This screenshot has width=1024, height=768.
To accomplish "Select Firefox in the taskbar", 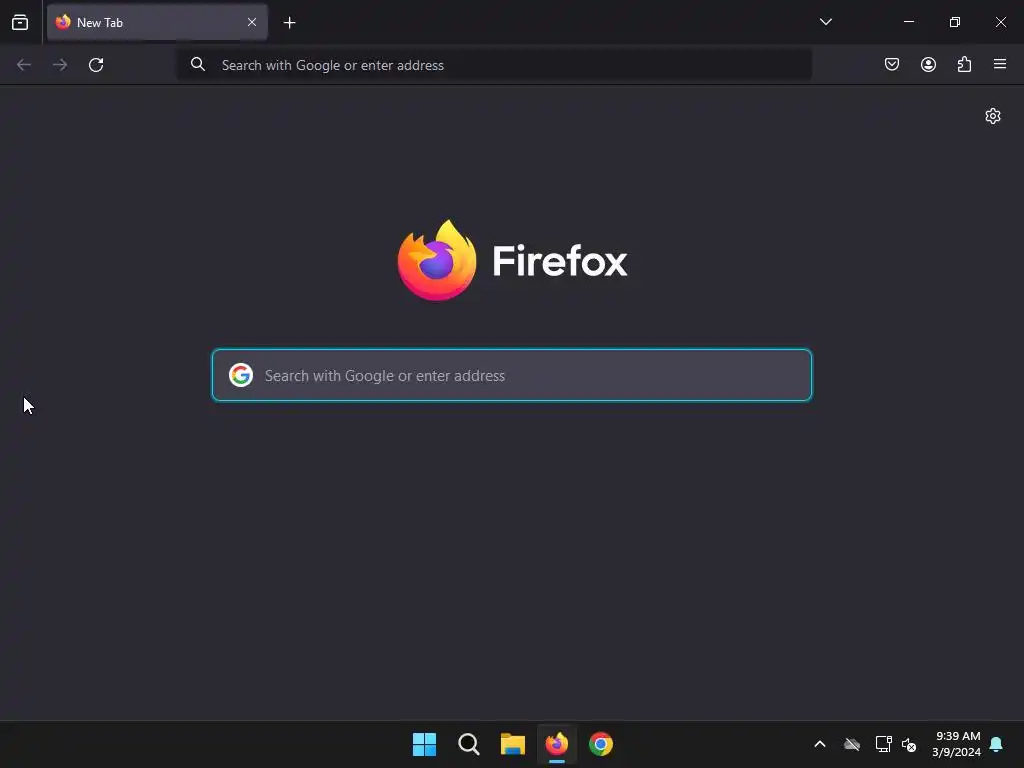I will (x=557, y=744).
